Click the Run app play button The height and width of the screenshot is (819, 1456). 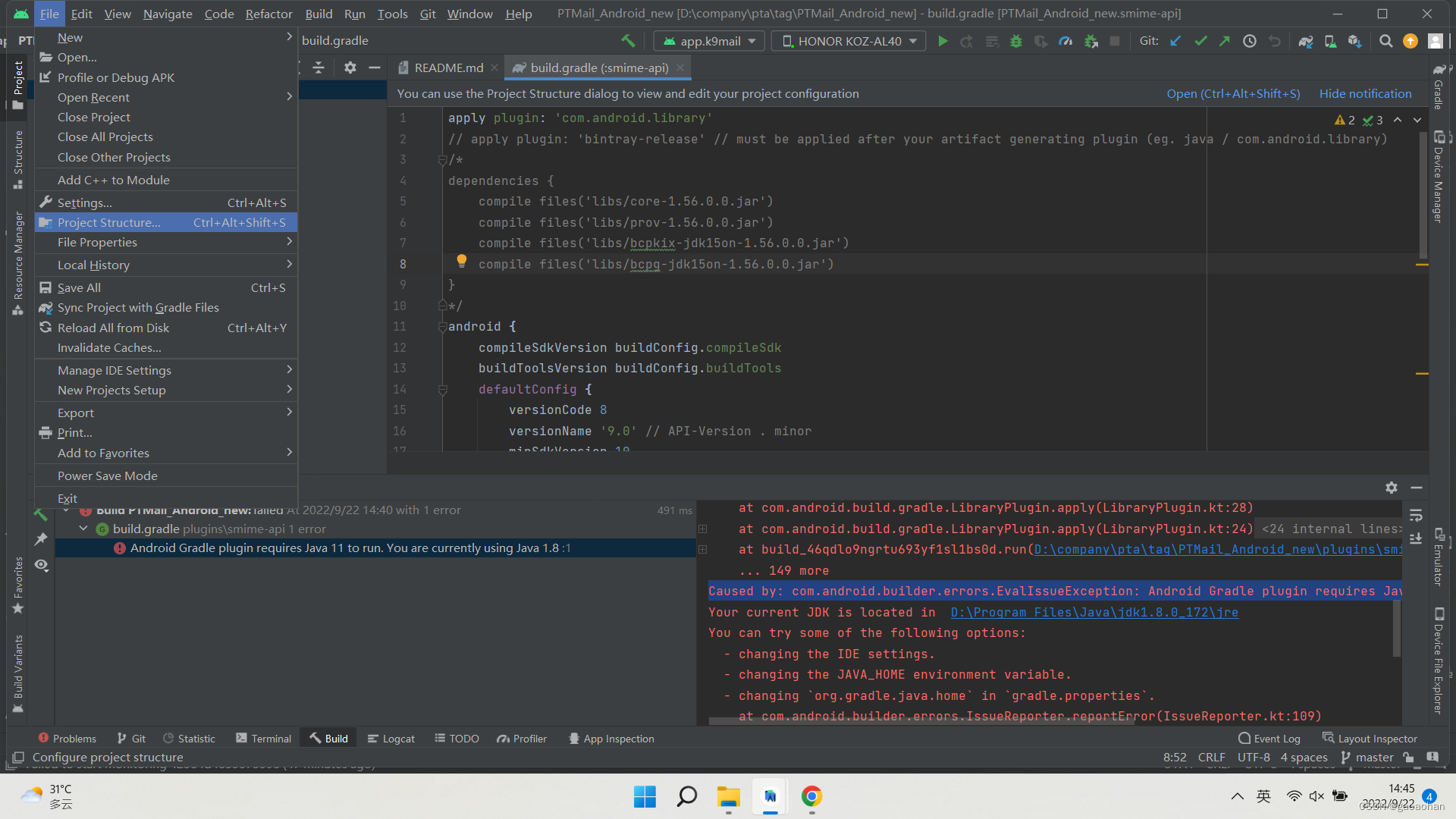943,41
